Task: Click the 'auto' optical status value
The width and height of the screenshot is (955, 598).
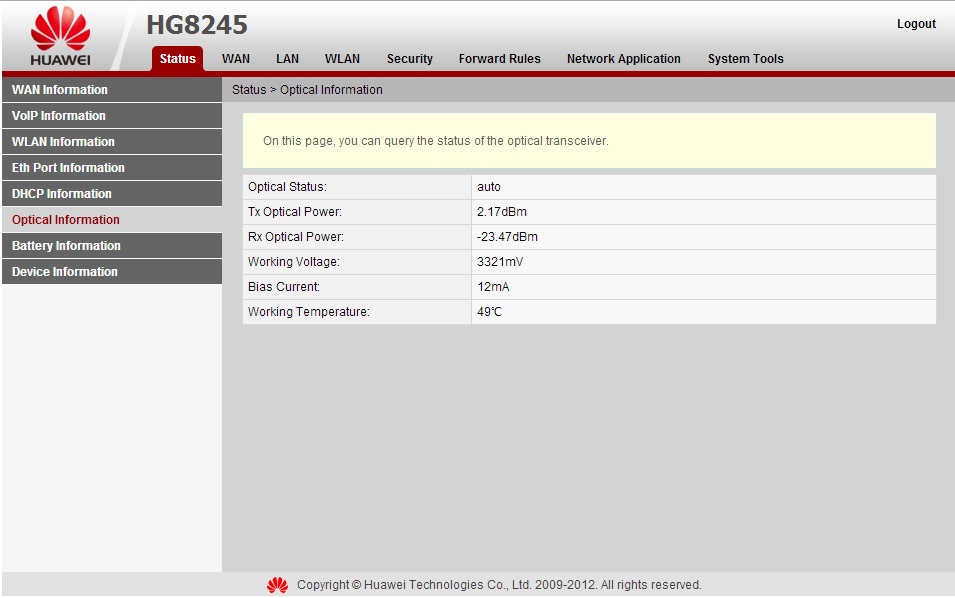Action: pos(488,187)
